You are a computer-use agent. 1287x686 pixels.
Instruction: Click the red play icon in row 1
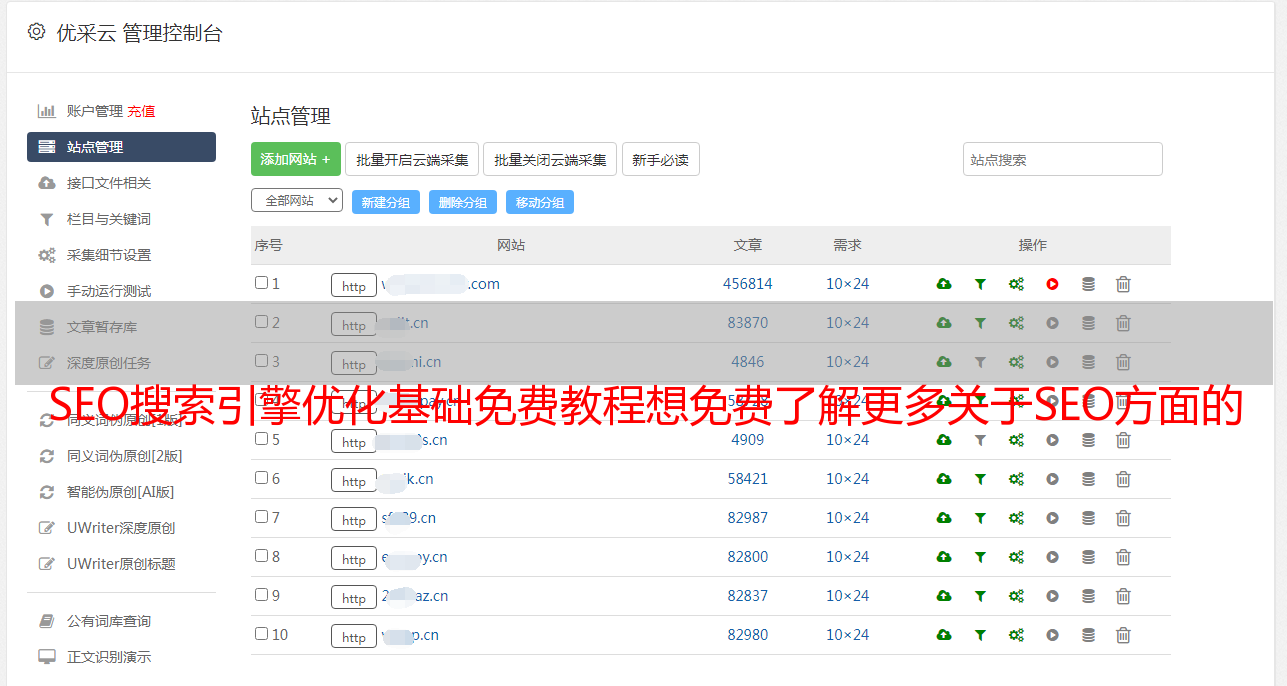1052,284
